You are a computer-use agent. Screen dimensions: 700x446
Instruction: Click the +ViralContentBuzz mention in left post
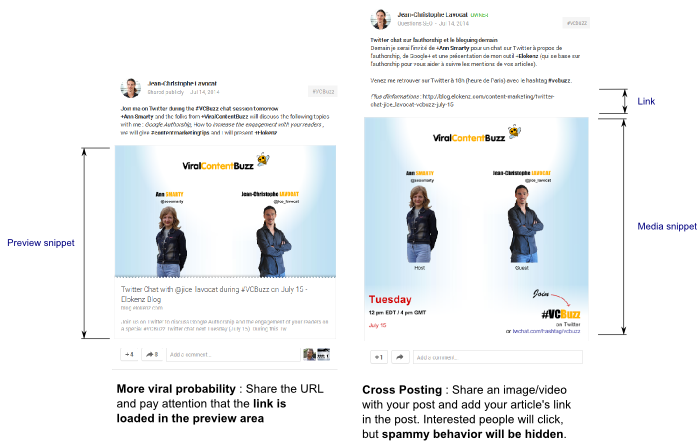pos(225,117)
